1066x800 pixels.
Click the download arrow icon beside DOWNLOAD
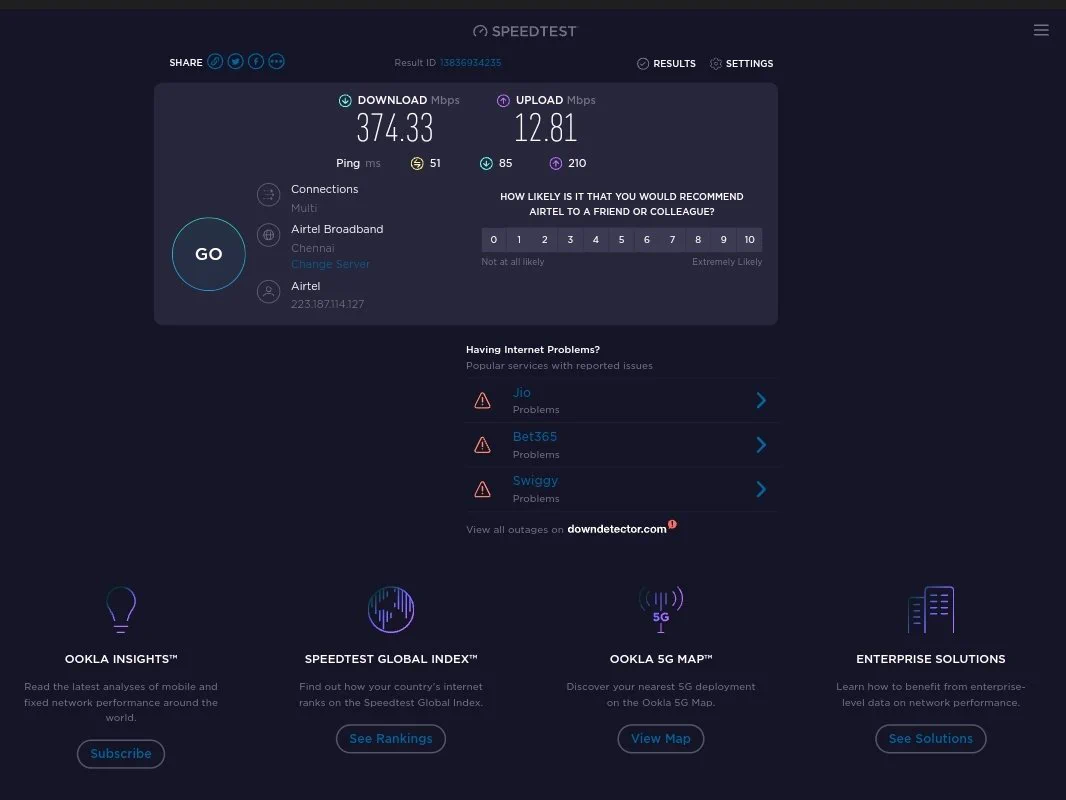click(345, 101)
